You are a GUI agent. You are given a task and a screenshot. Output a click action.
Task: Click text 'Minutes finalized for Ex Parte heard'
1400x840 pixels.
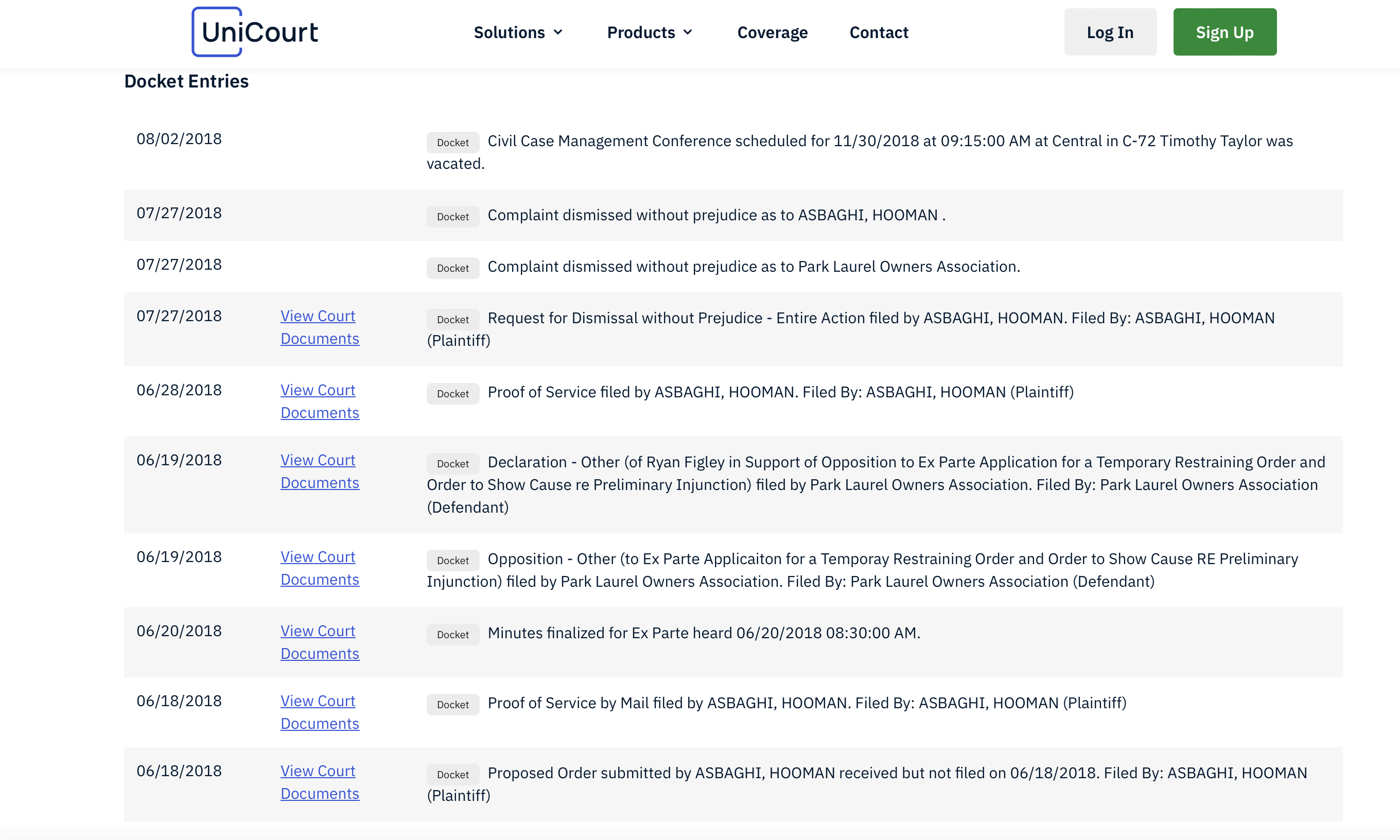[609, 634]
